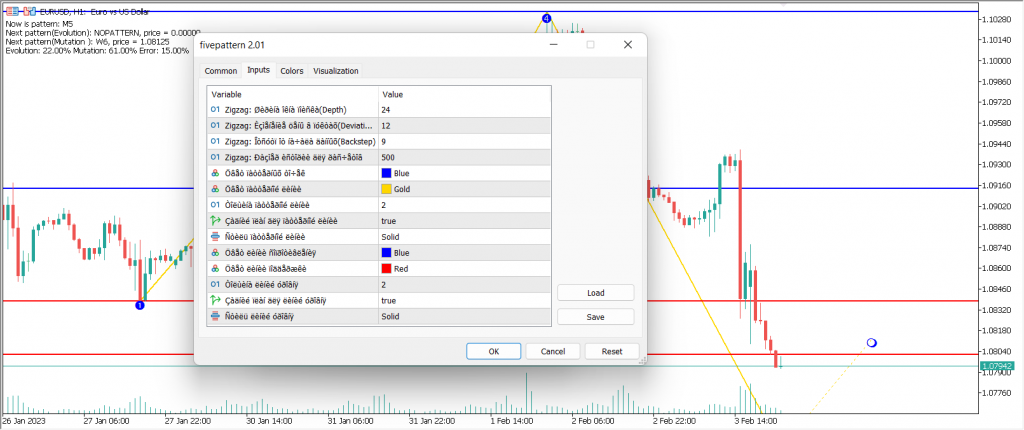Open the upper Solid line style dropdown
This screenshot has height=430, width=1024.
464,236
